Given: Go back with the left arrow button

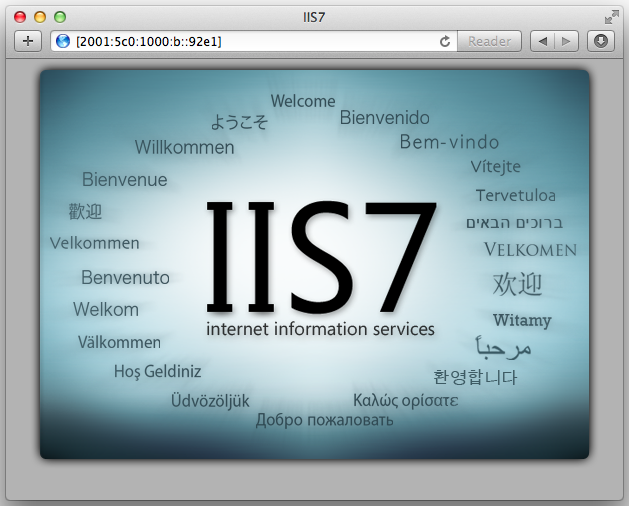Looking at the screenshot, I should tap(542, 41).
